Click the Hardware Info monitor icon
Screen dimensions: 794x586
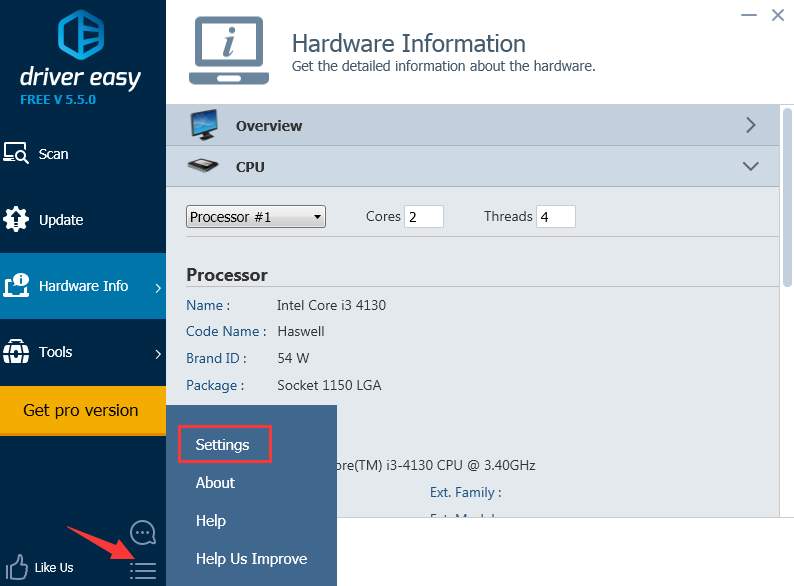16,285
